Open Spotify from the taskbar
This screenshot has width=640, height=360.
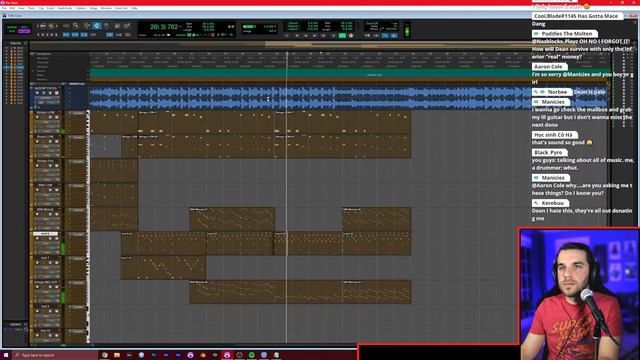[251, 355]
